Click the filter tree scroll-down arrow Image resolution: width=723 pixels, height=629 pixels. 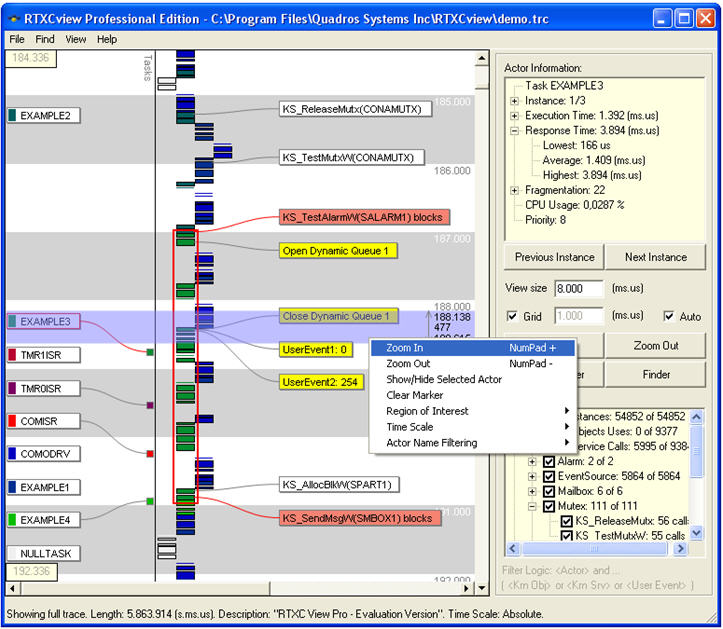(x=697, y=534)
